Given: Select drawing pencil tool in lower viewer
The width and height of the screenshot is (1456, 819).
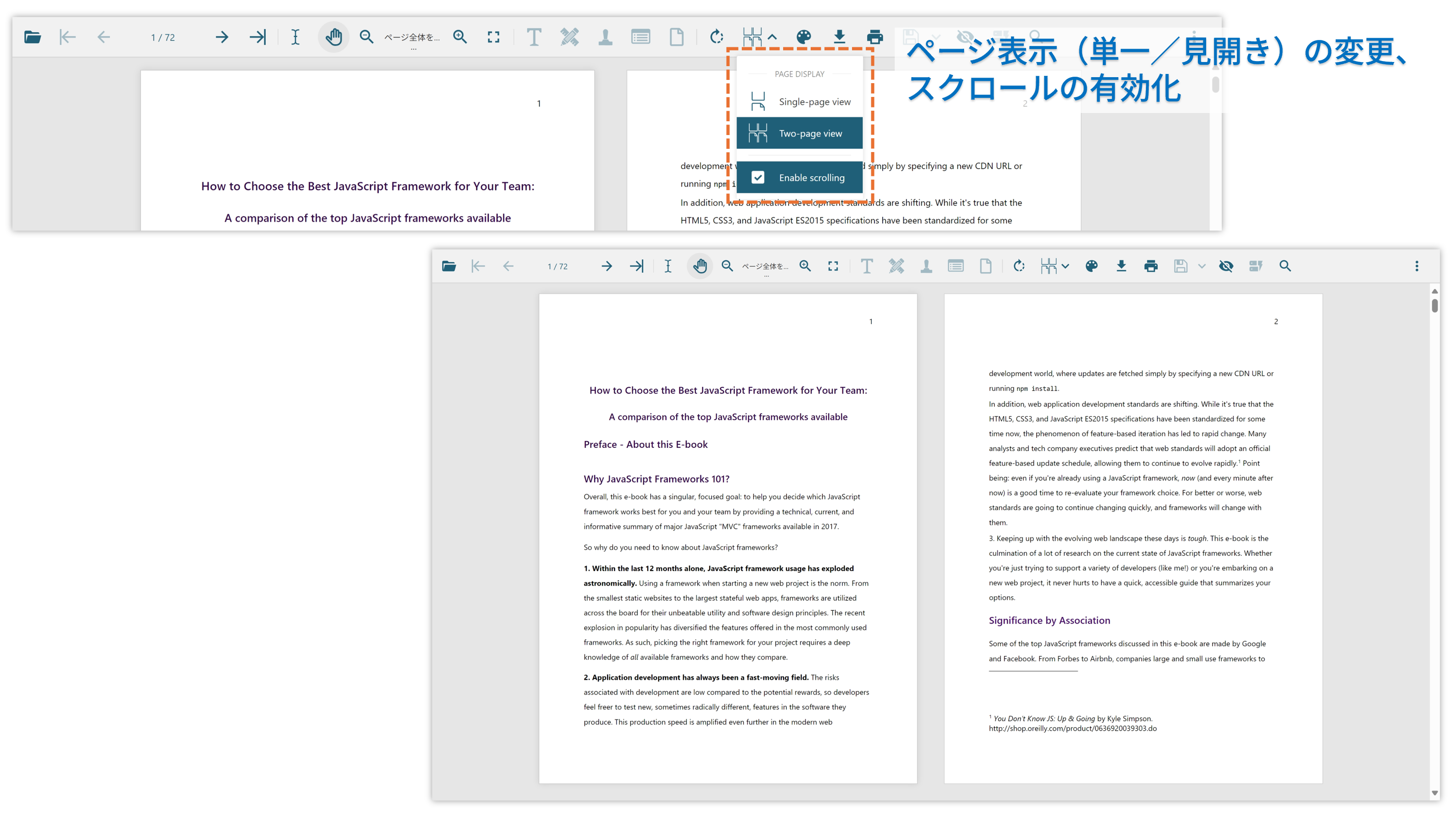Looking at the screenshot, I should point(897,266).
